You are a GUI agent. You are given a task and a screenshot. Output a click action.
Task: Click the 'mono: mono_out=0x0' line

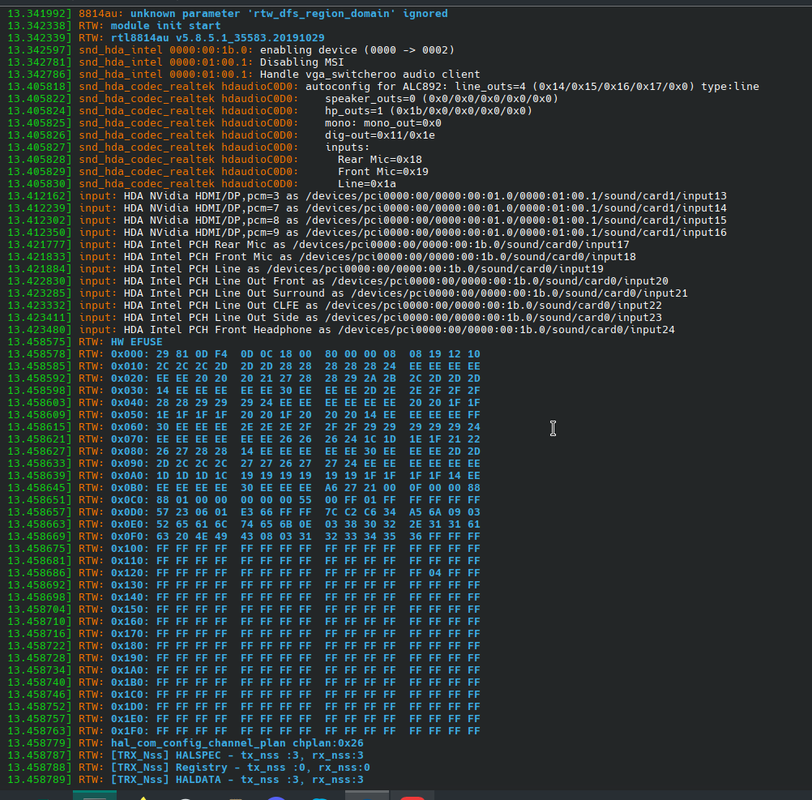click(224, 123)
